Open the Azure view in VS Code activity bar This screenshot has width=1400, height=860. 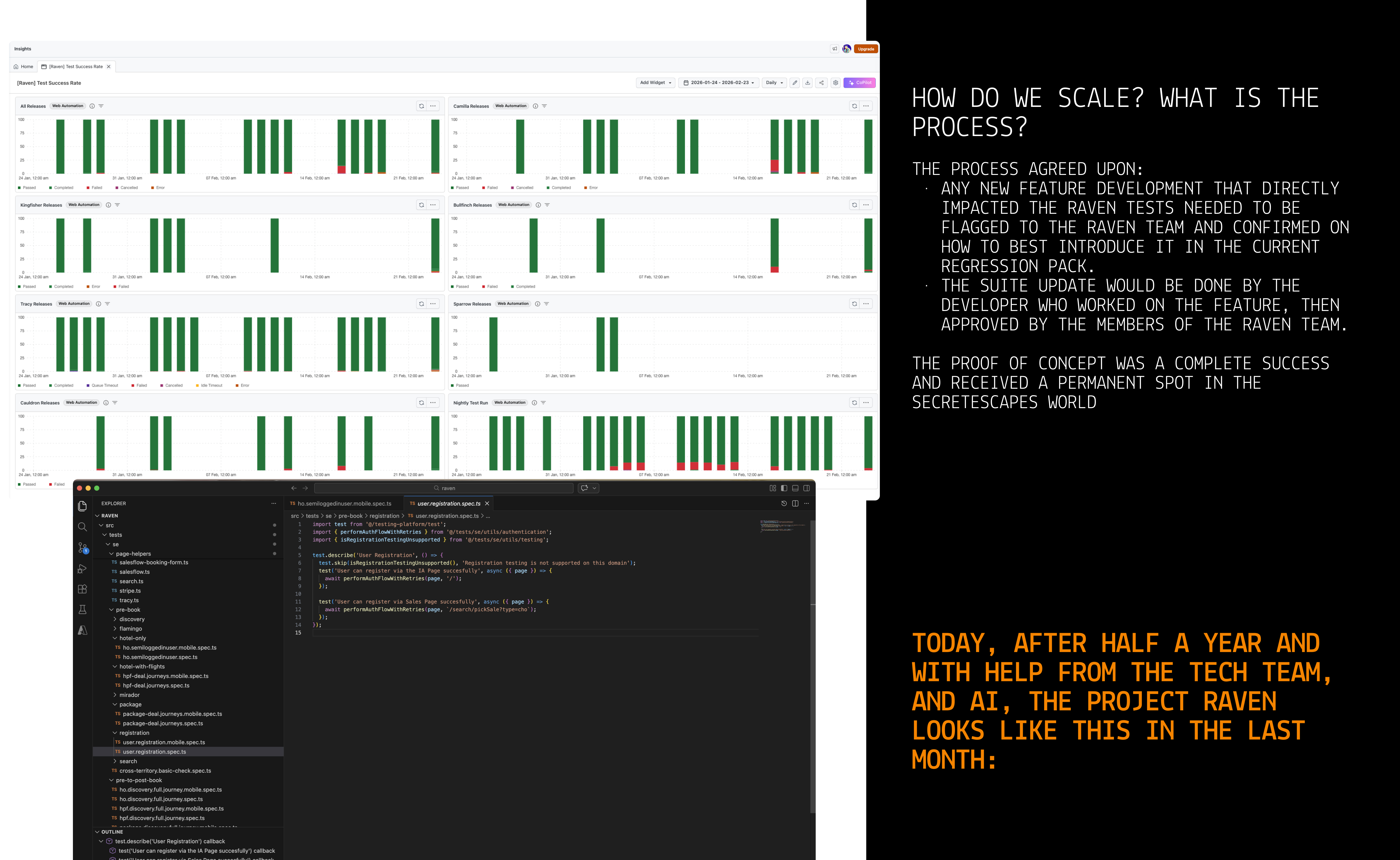82,630
